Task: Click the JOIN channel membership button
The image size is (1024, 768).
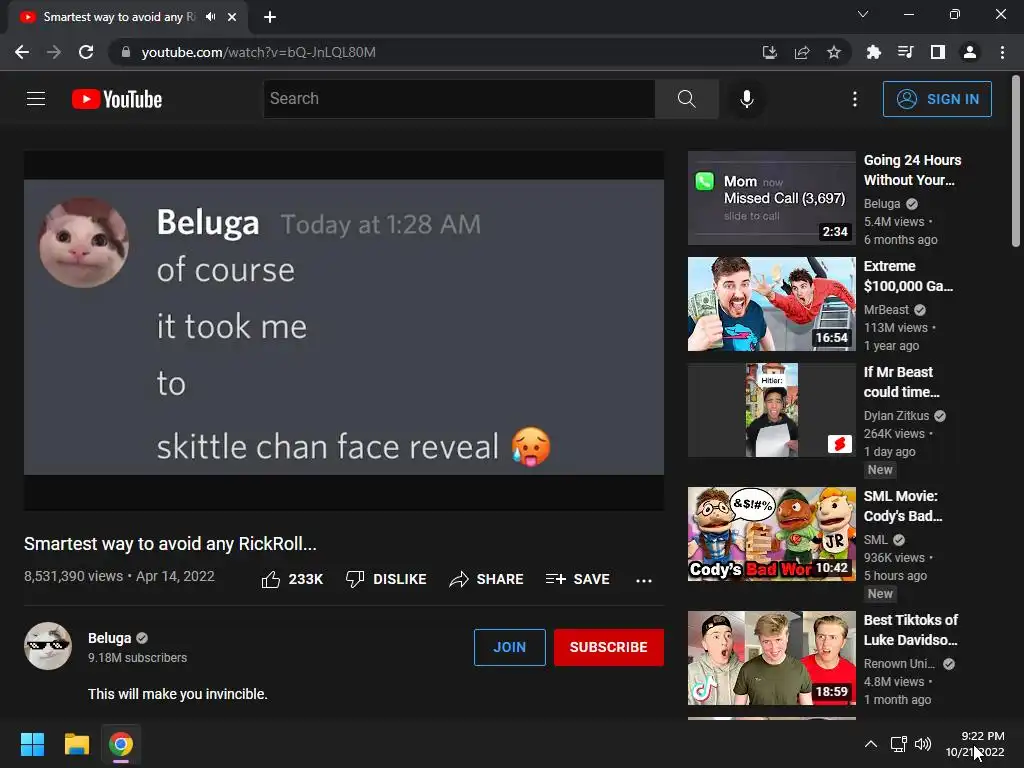Action: (x=509, y=647)
